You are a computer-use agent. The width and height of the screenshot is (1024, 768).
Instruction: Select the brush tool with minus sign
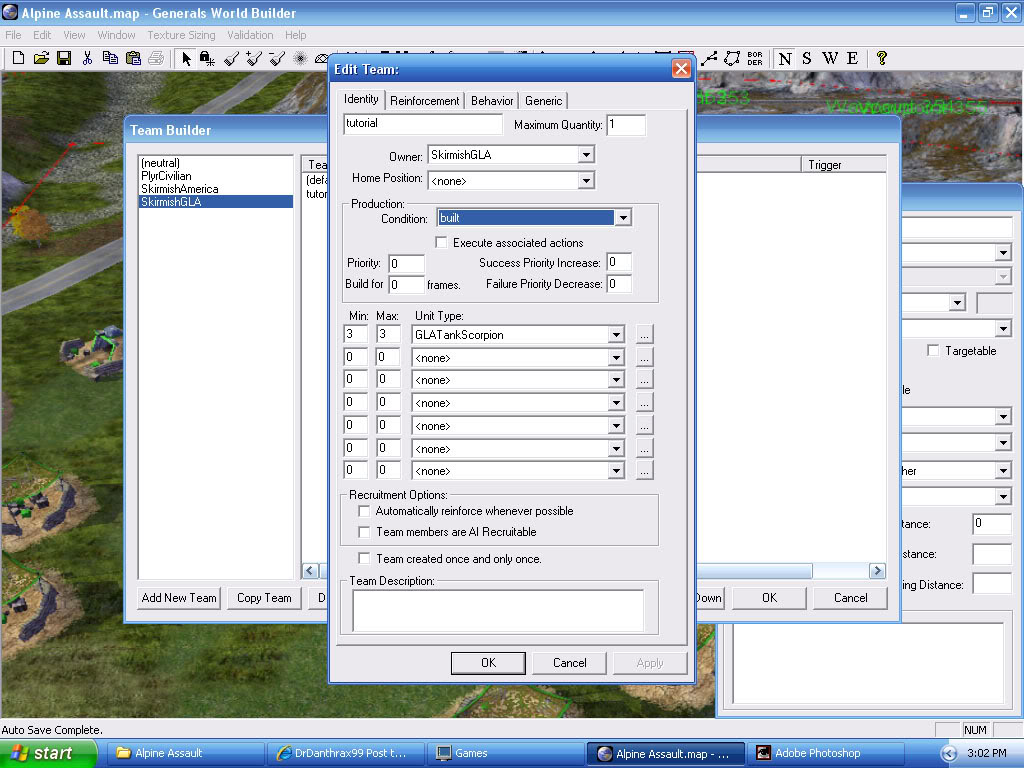tap(277, 59)
